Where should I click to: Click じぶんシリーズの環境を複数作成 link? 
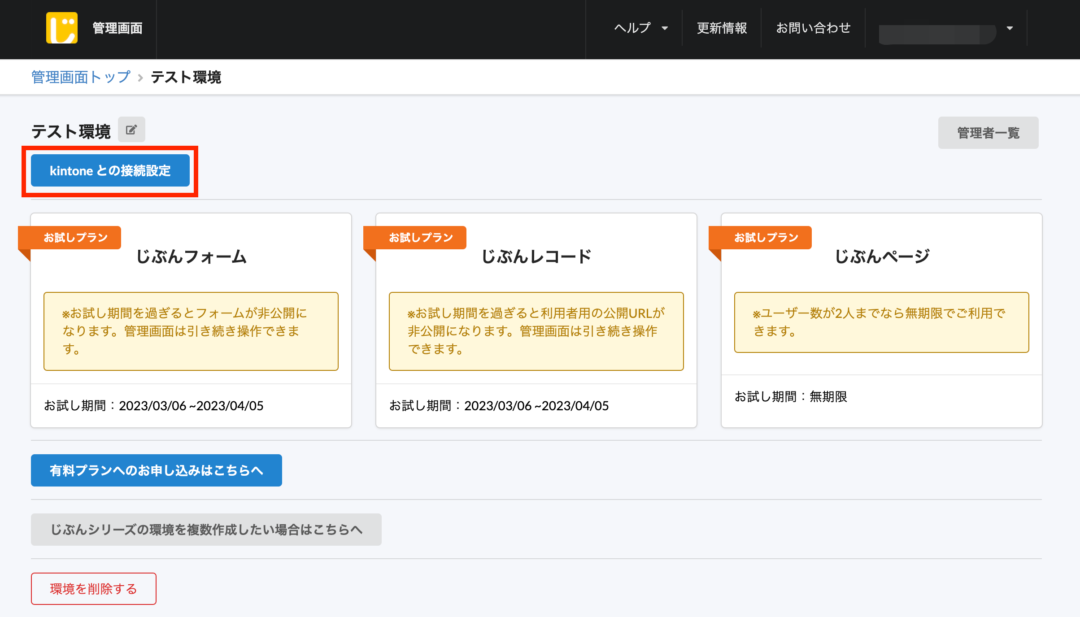pos(205,529)
